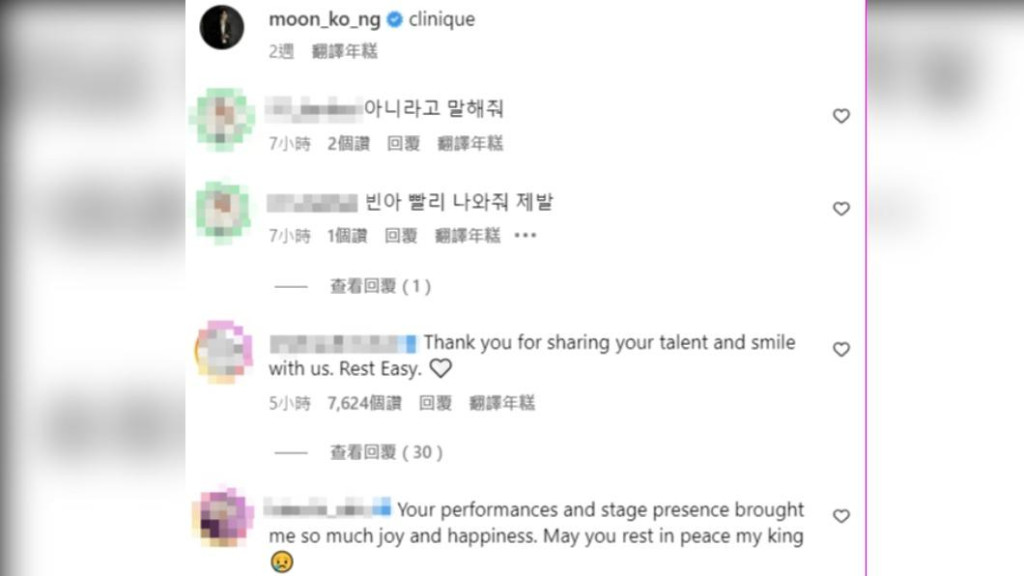
Task: Like the '빈아 빨리 나와줘 제발' comment
Action: [841, 209]
